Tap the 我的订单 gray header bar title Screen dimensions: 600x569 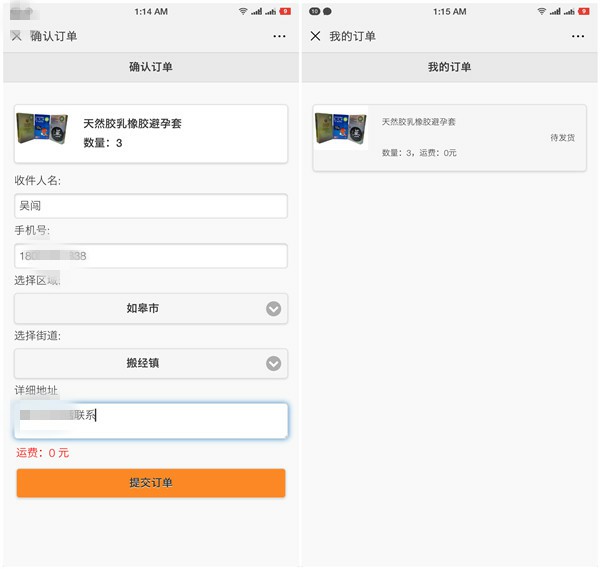pos(450,67)
